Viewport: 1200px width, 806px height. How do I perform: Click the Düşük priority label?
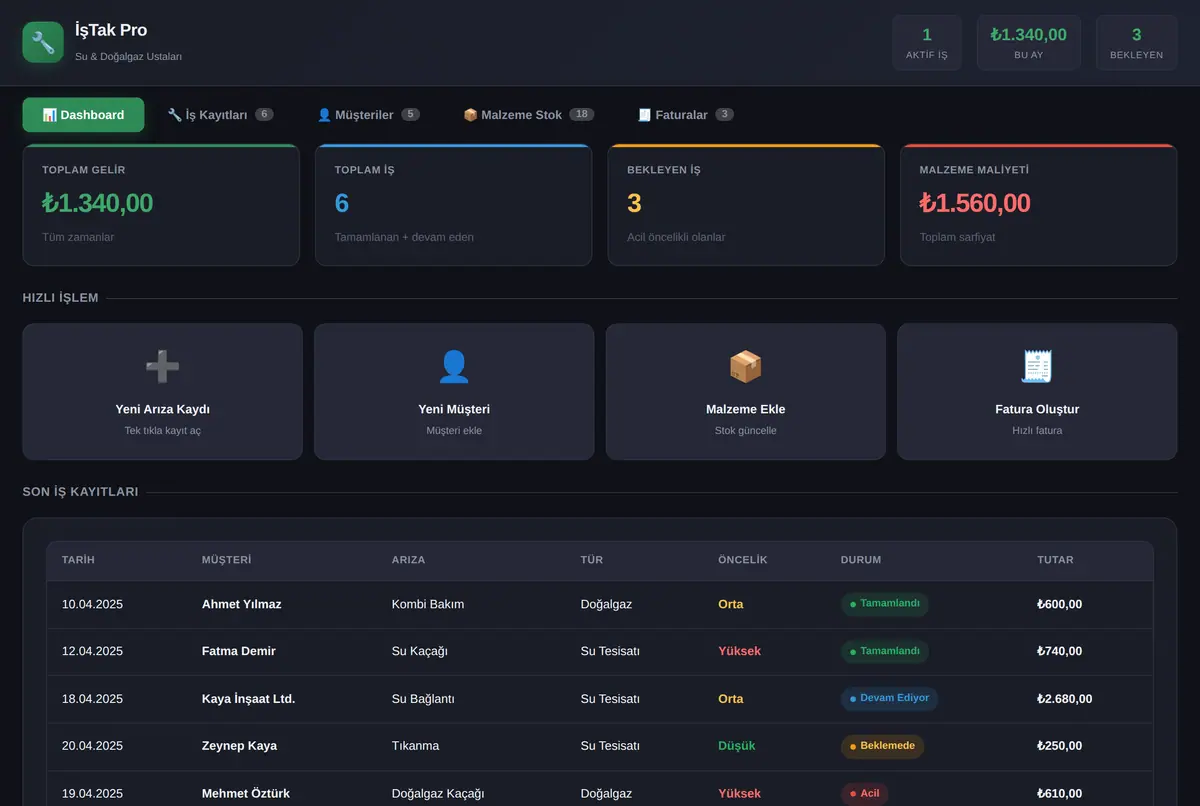pos(737,746)
